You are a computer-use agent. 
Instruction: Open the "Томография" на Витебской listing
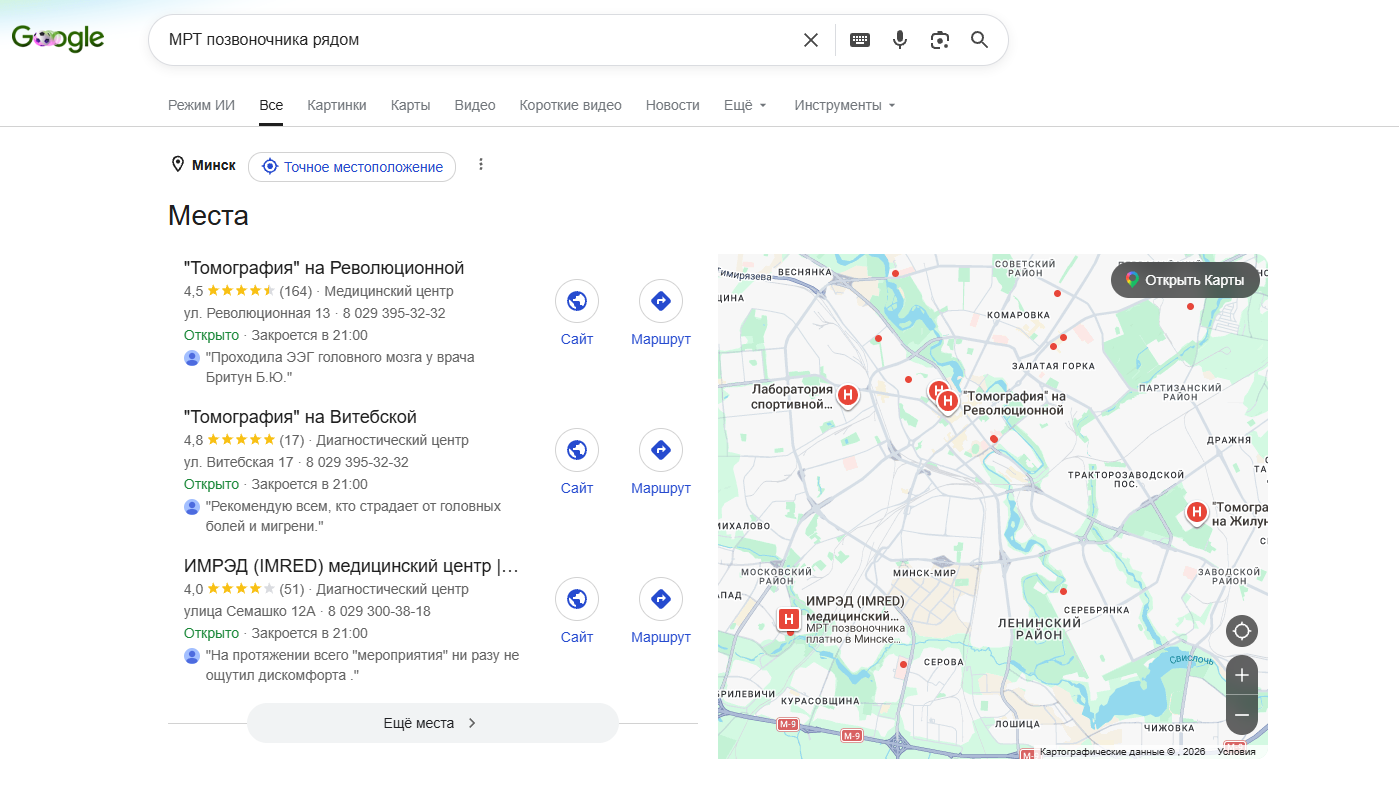(300, 417)
